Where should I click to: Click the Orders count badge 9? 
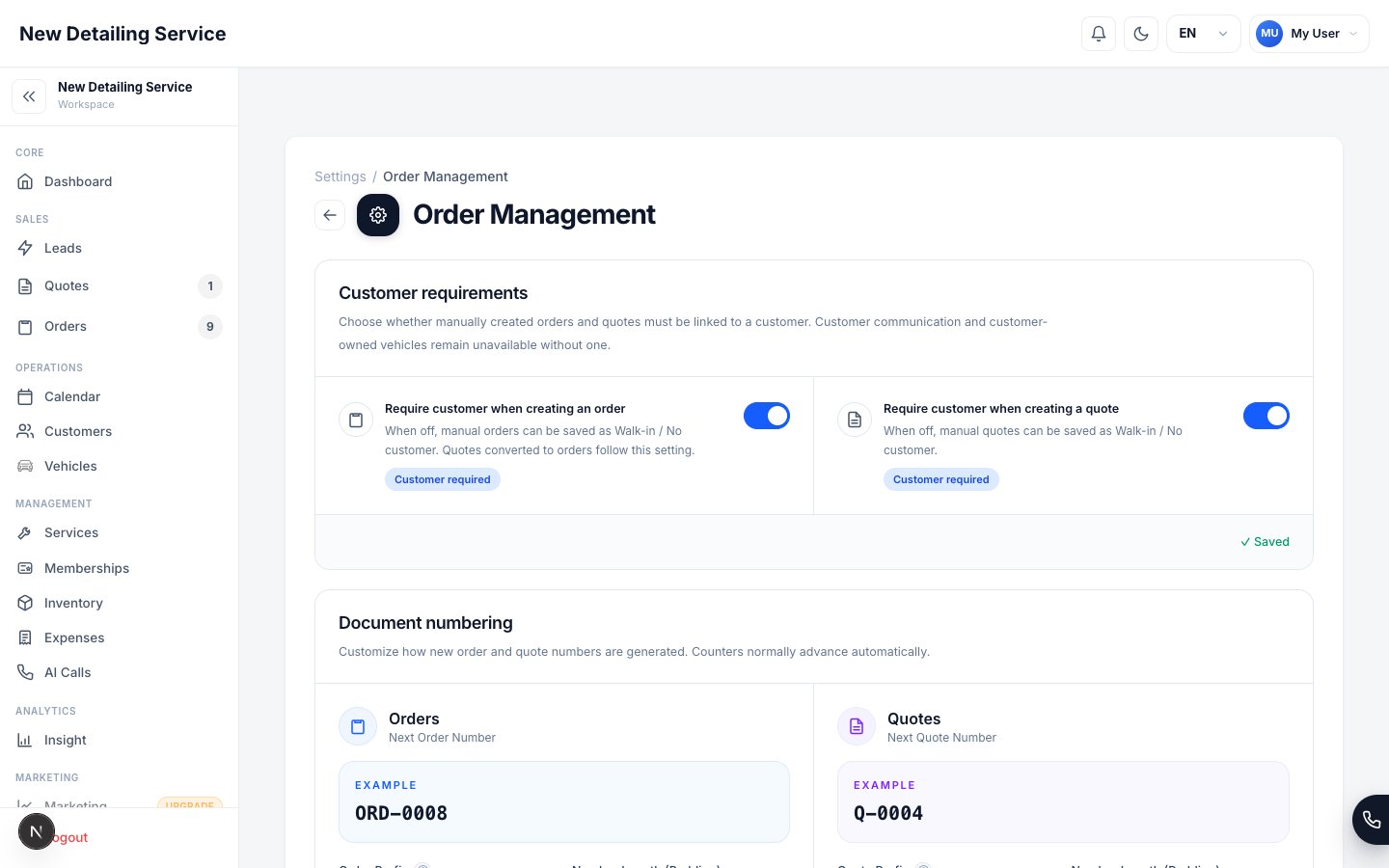coord(210,327)
